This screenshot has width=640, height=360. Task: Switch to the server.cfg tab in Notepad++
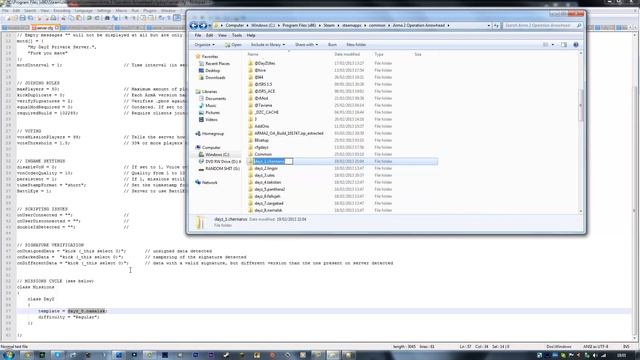click(44, 28)
